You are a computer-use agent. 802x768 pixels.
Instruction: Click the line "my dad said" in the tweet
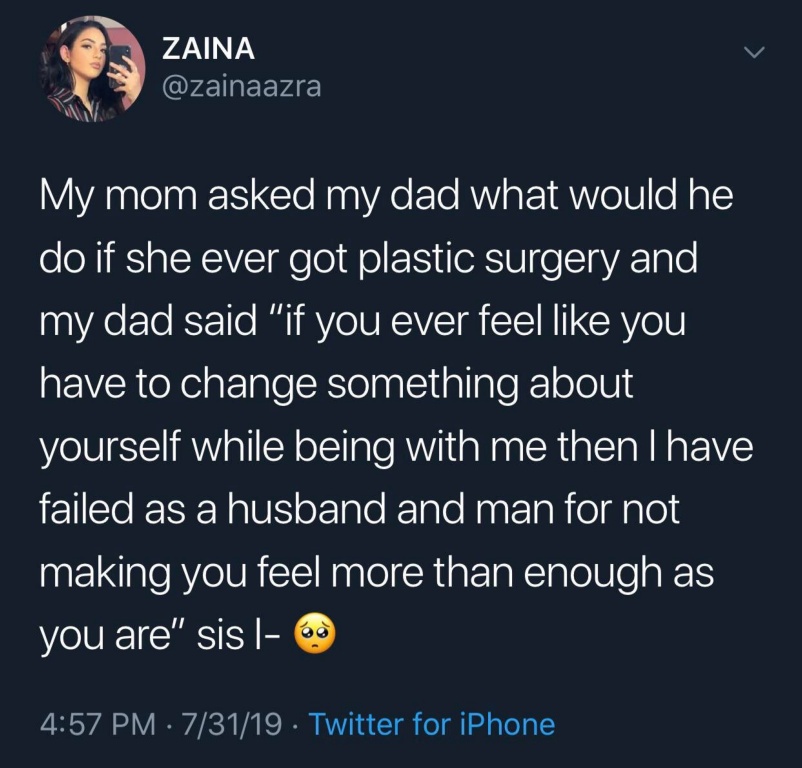click(148, 323)
